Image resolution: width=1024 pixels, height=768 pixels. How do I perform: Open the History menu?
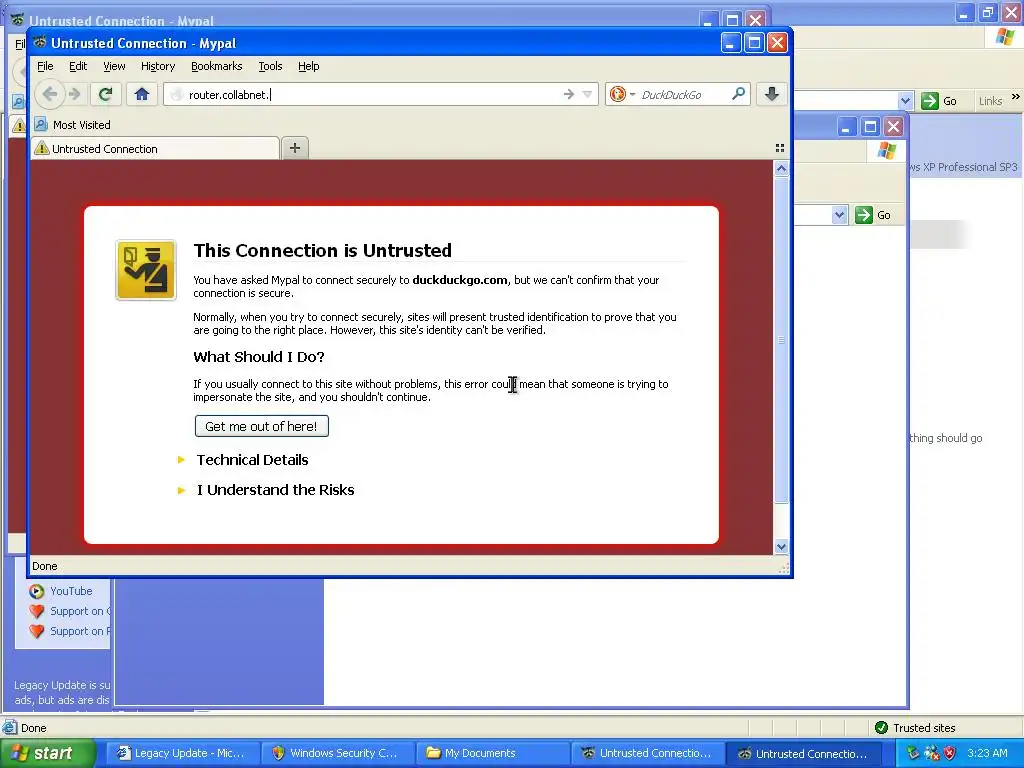tap(158, 66)
